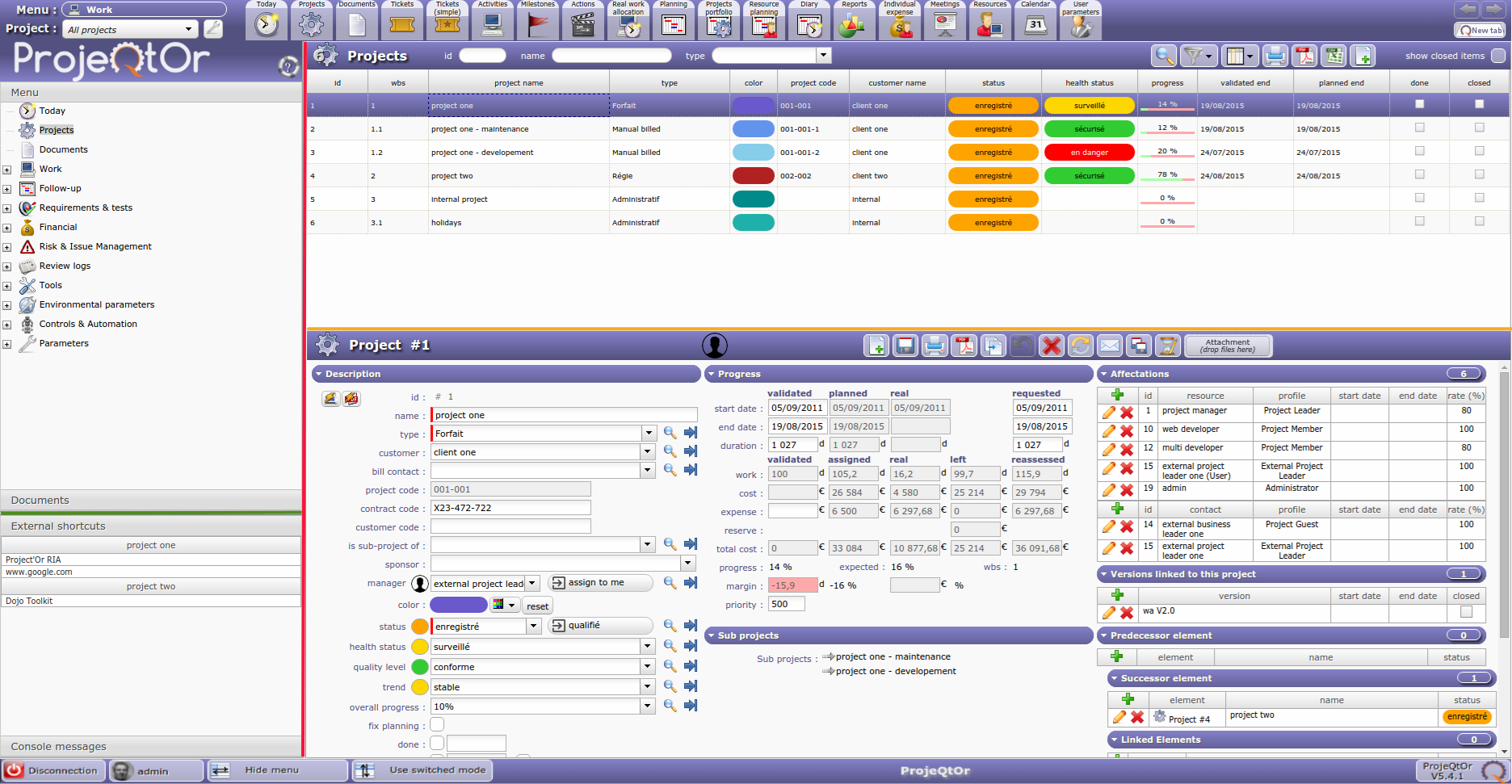Click the Disconnection button
Image resolution: width=1512 pixels, height=784 pixels.
[53, 770]
